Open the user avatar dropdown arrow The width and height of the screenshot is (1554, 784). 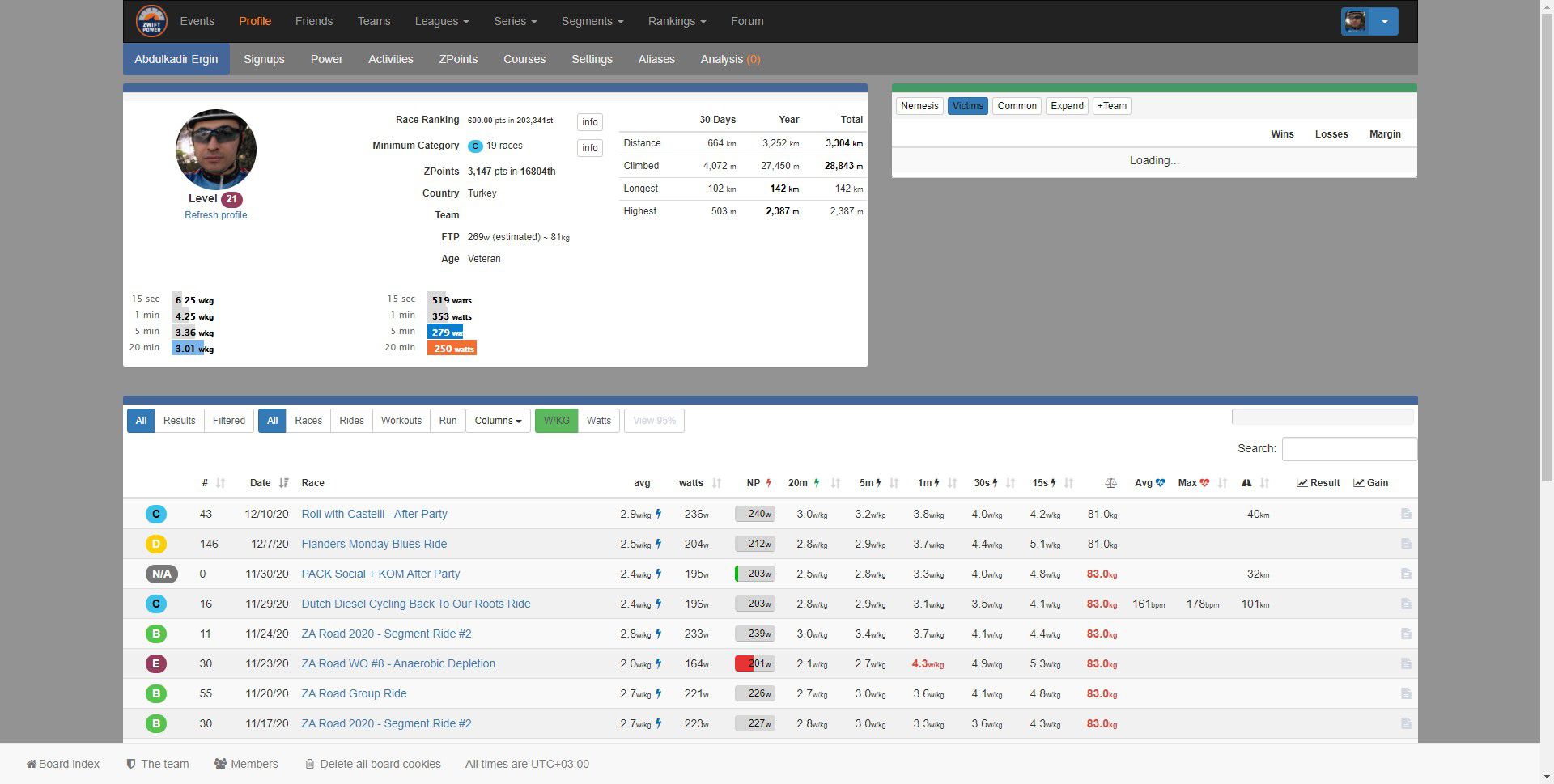pos(1384,21)
